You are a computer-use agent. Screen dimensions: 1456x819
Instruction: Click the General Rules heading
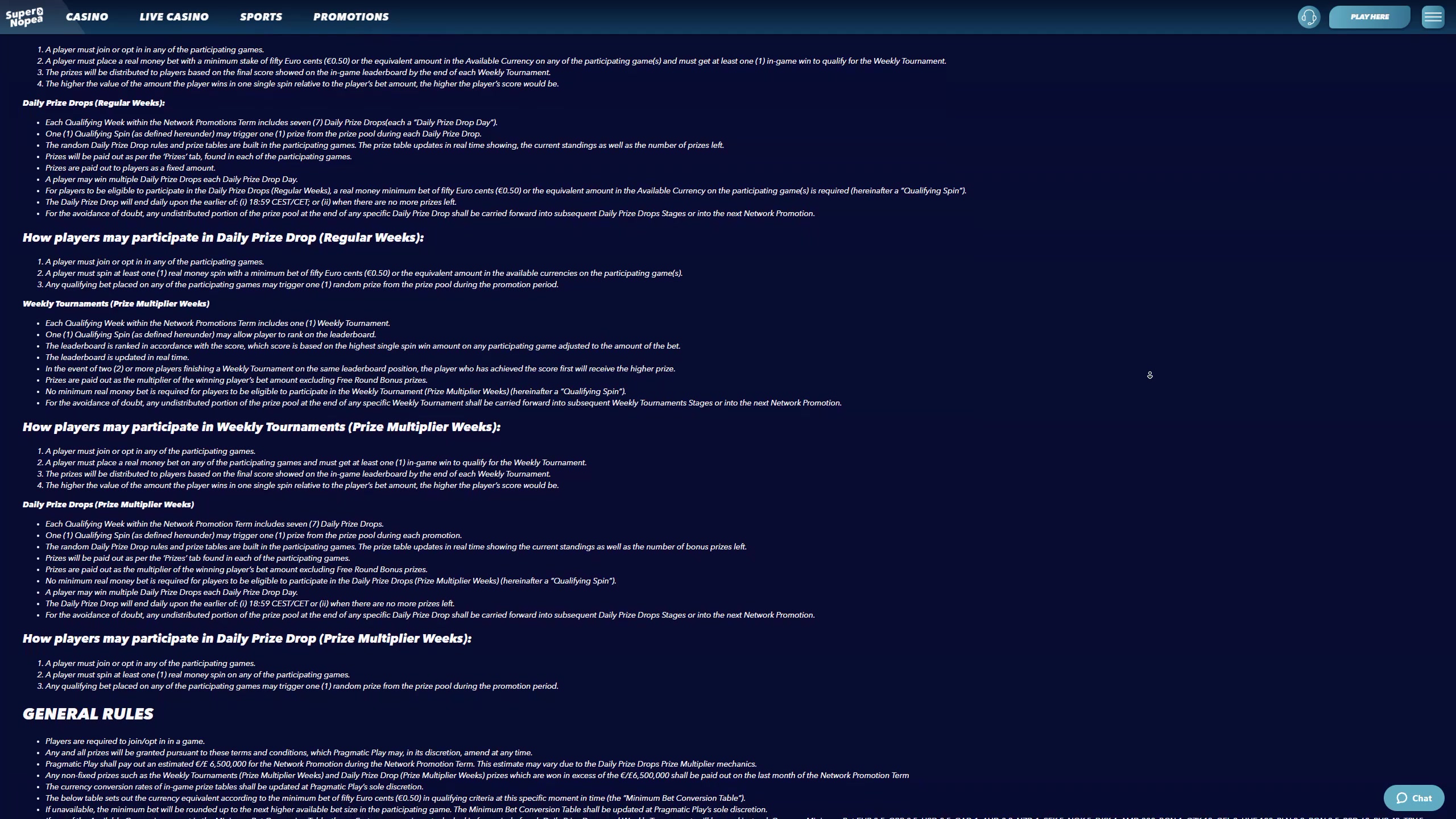tap(88, 714)
